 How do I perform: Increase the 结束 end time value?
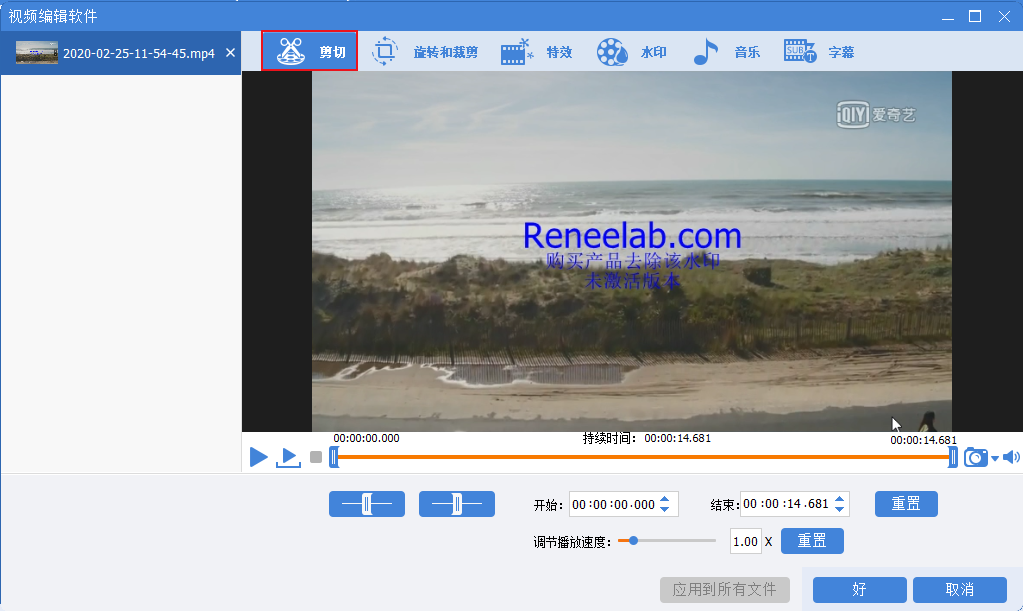840,499
